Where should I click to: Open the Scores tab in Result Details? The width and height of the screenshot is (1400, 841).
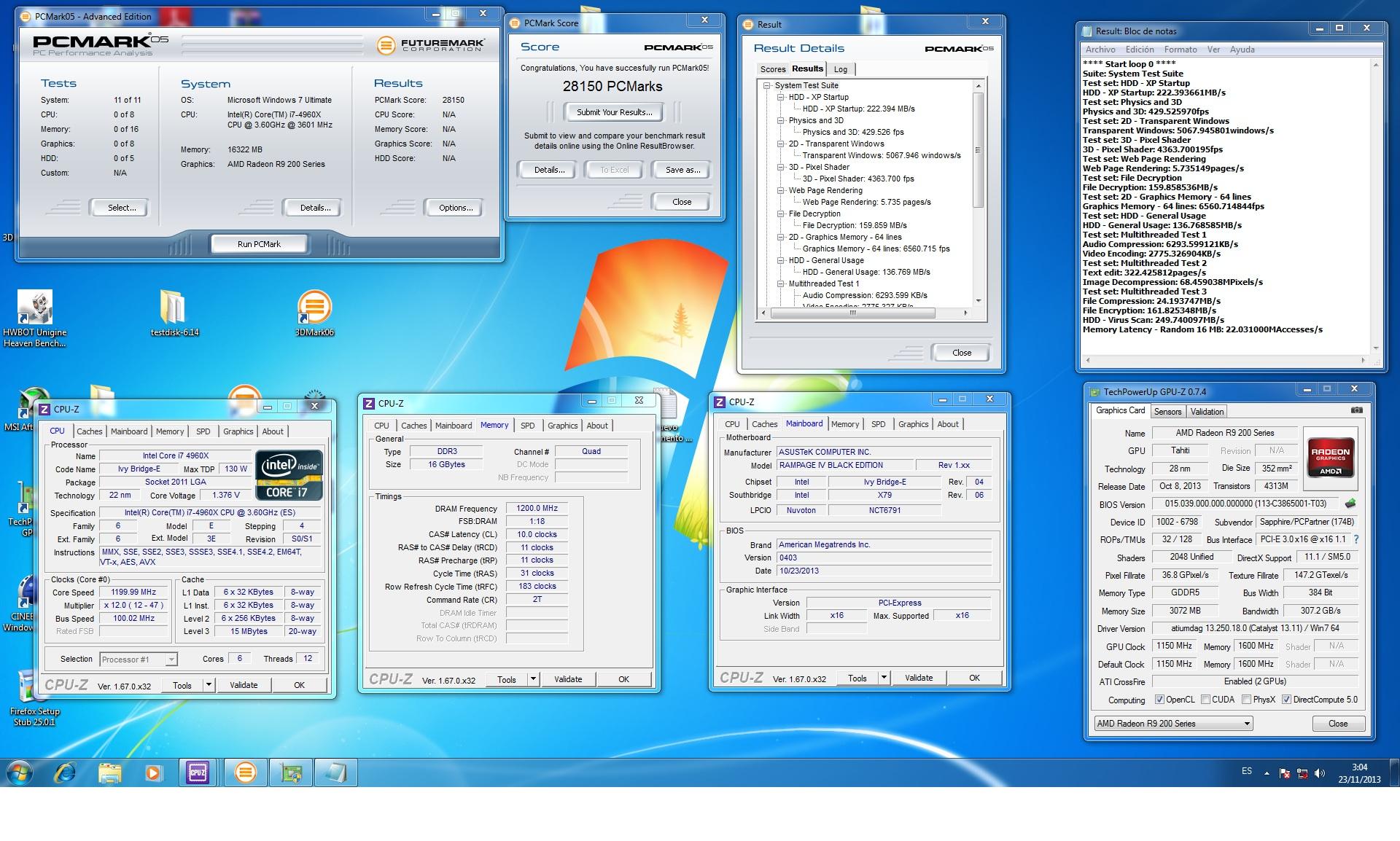[x=773, y=69]
